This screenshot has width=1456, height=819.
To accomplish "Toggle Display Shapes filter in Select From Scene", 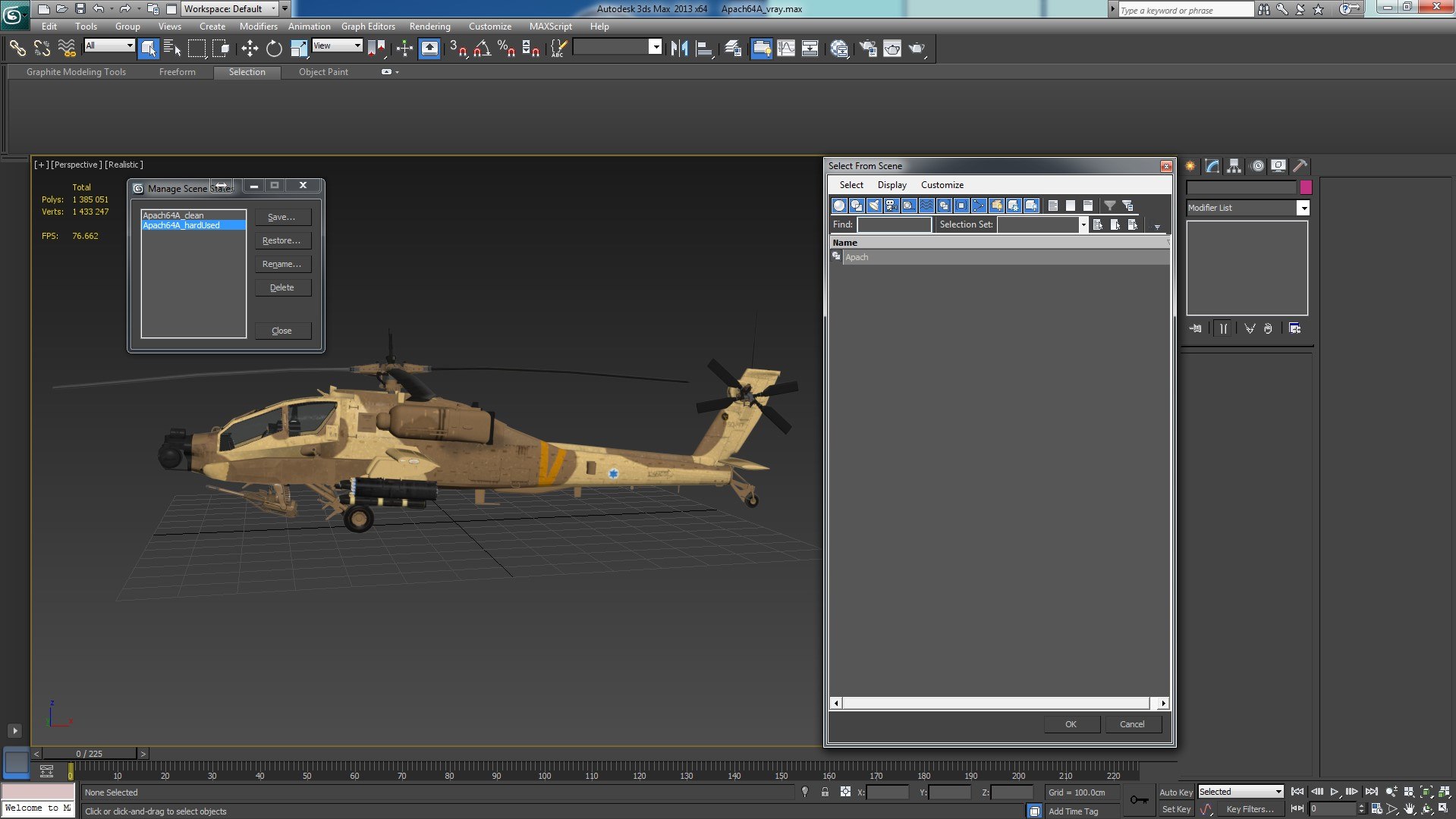I will point(857,206).
